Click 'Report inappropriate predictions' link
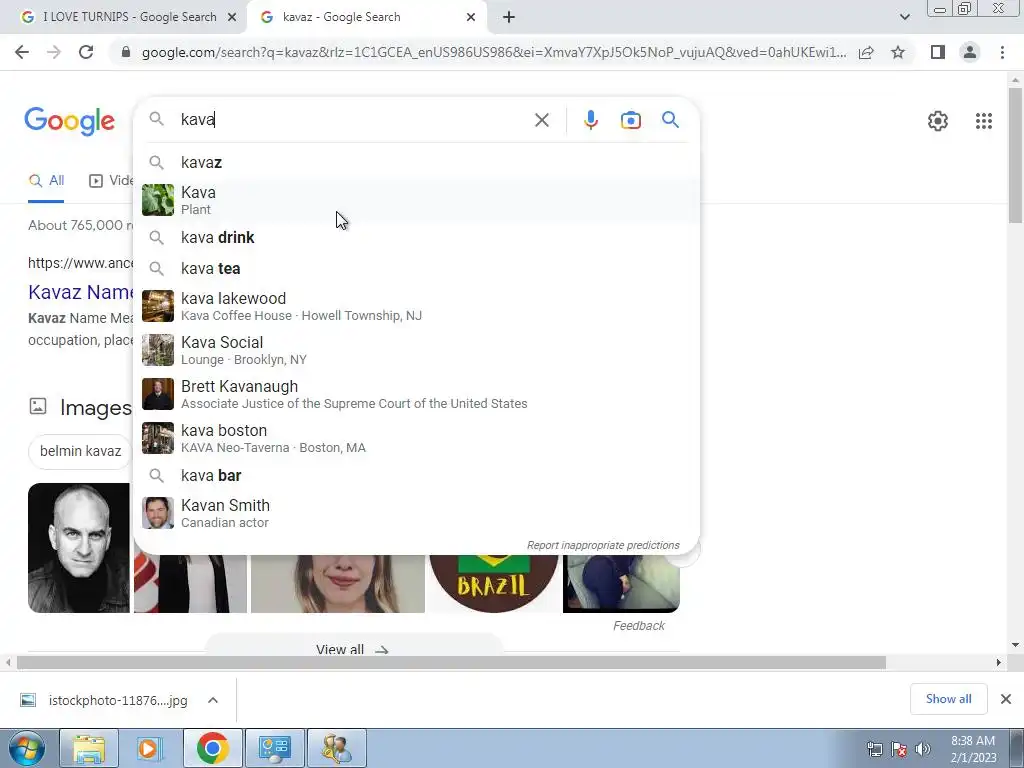The height and width of the screenshot is (768, 1024). coord(603,545)
